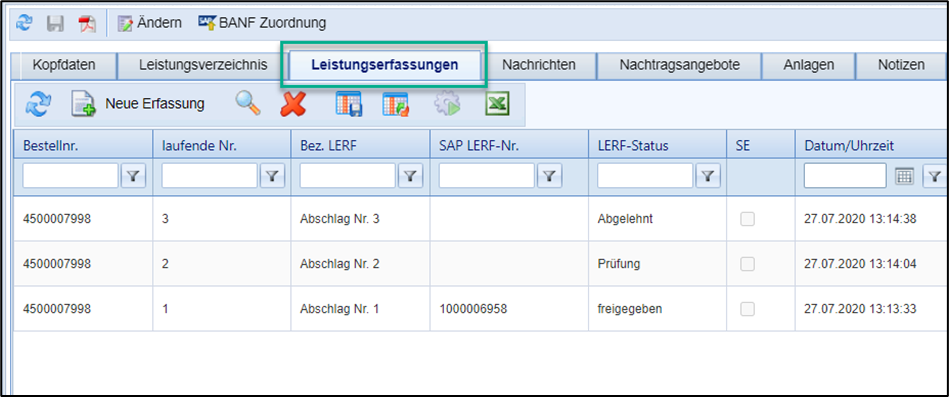Click the red X delete icon
949x397 pixels.
point(293,104)
